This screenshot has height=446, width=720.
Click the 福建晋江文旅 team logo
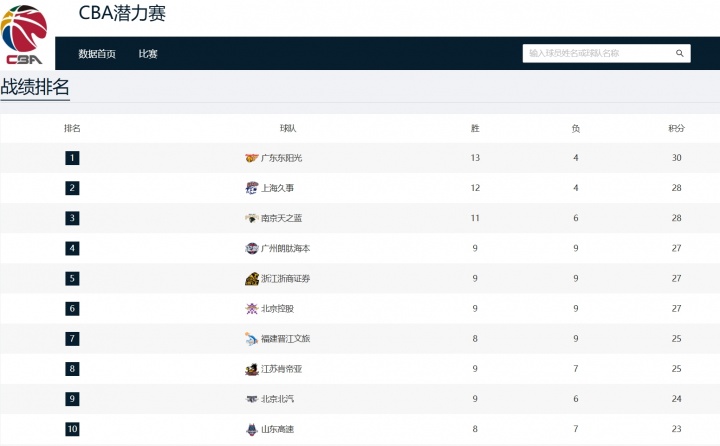251,339
